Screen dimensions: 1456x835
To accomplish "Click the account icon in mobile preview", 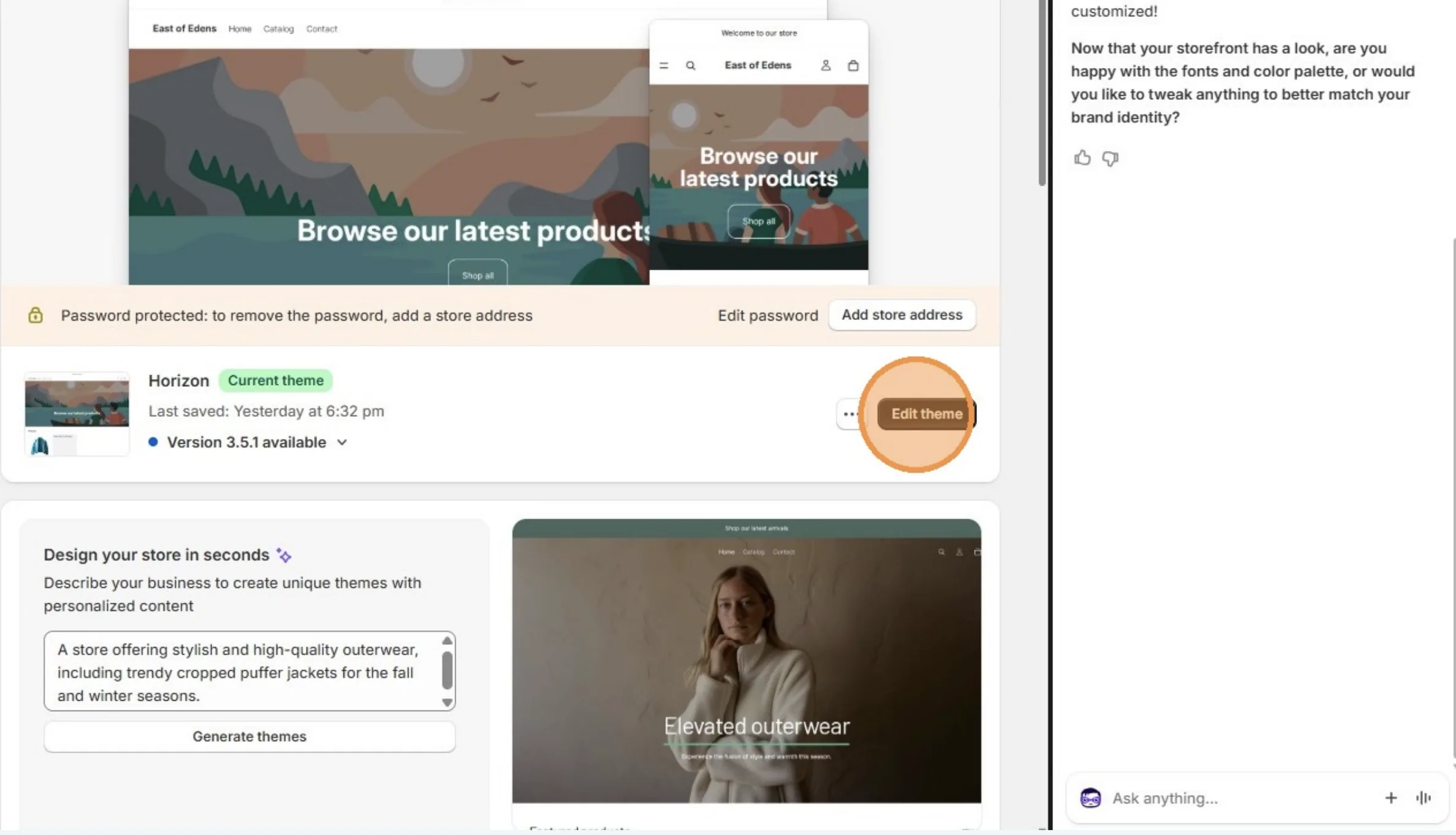I will click(x=826, y=65).
